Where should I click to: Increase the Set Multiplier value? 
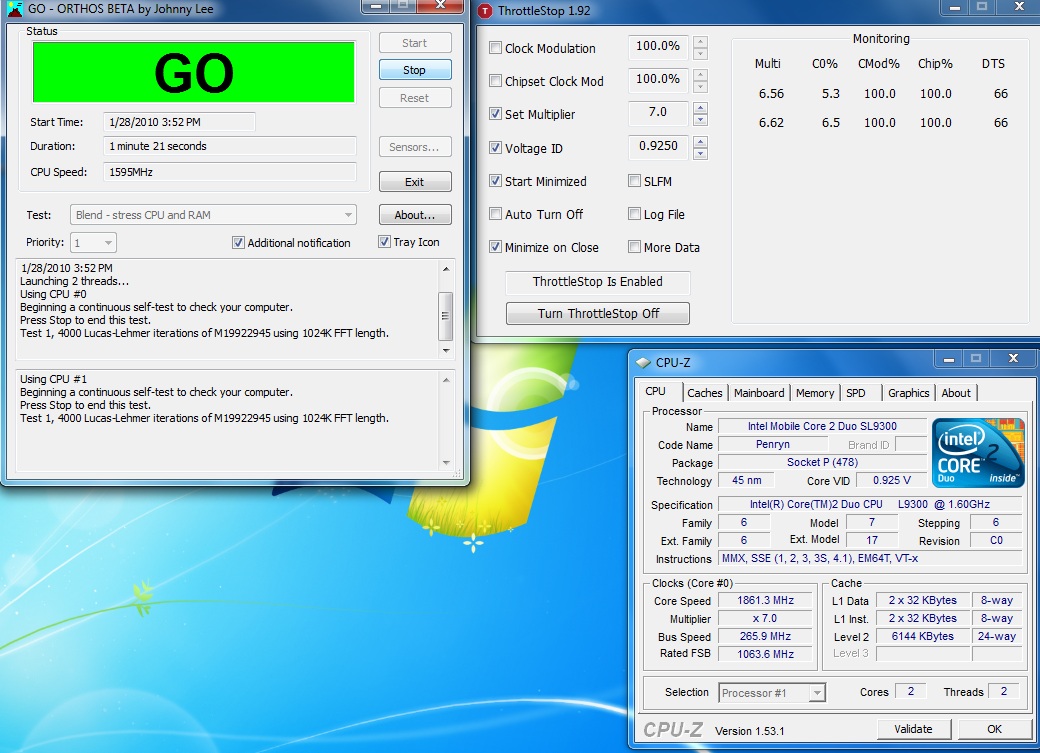(700, 108)
